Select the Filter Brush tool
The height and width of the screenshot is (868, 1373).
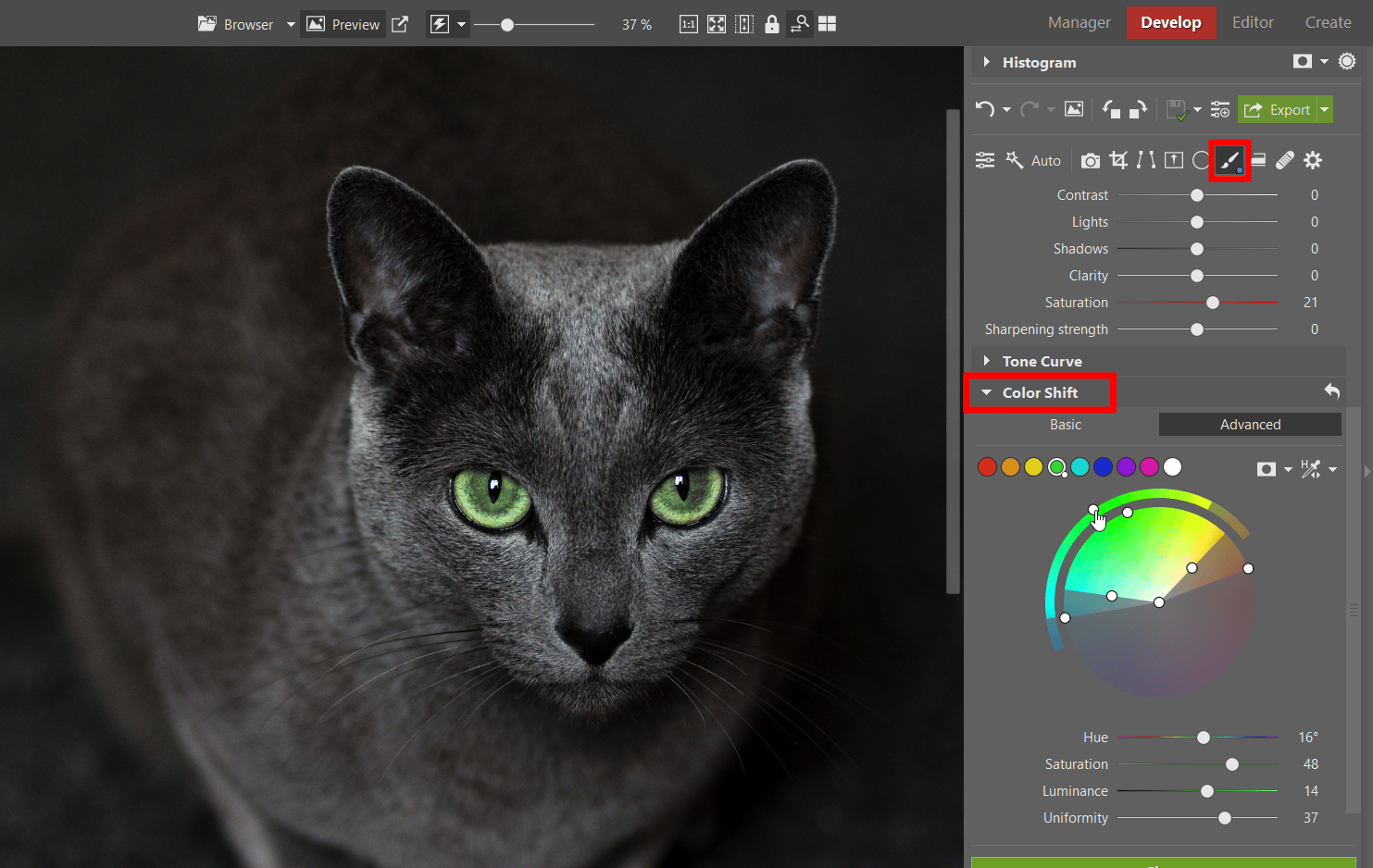(x=1229, y=161)
